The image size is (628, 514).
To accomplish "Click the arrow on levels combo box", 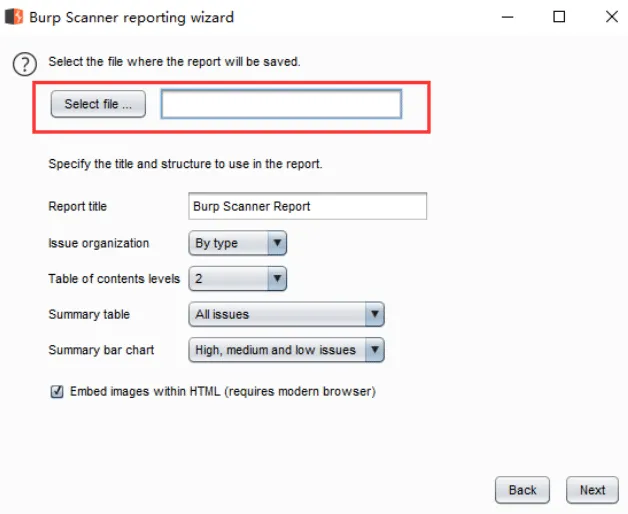I will [277, 279].
